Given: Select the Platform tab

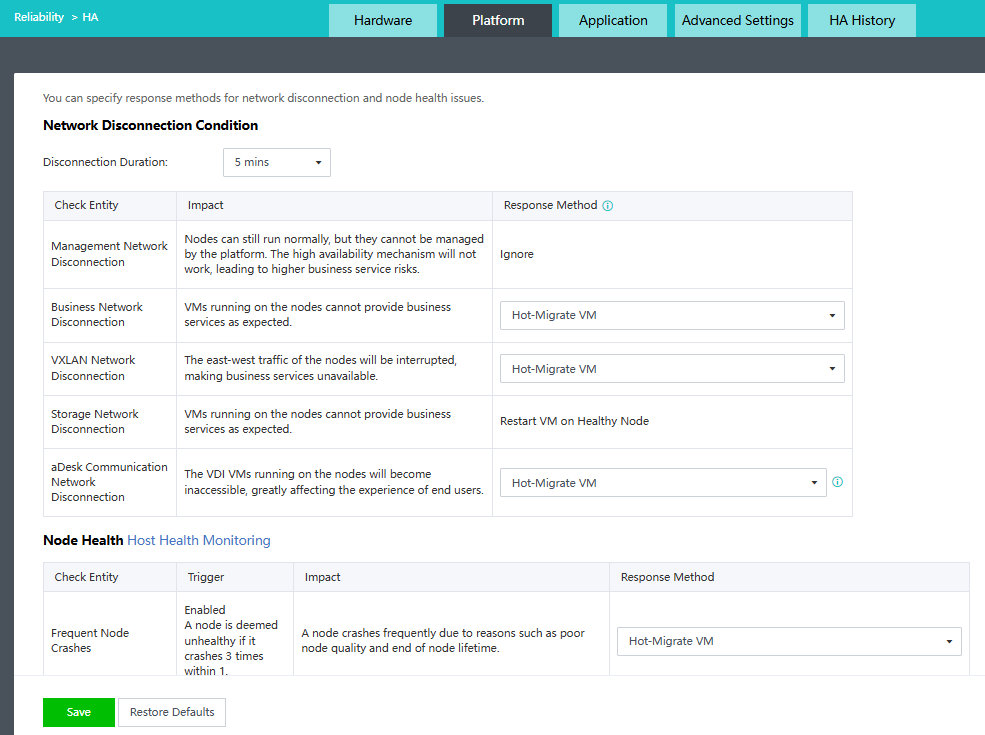Looking at the screenshot, I should coord(498,20).
